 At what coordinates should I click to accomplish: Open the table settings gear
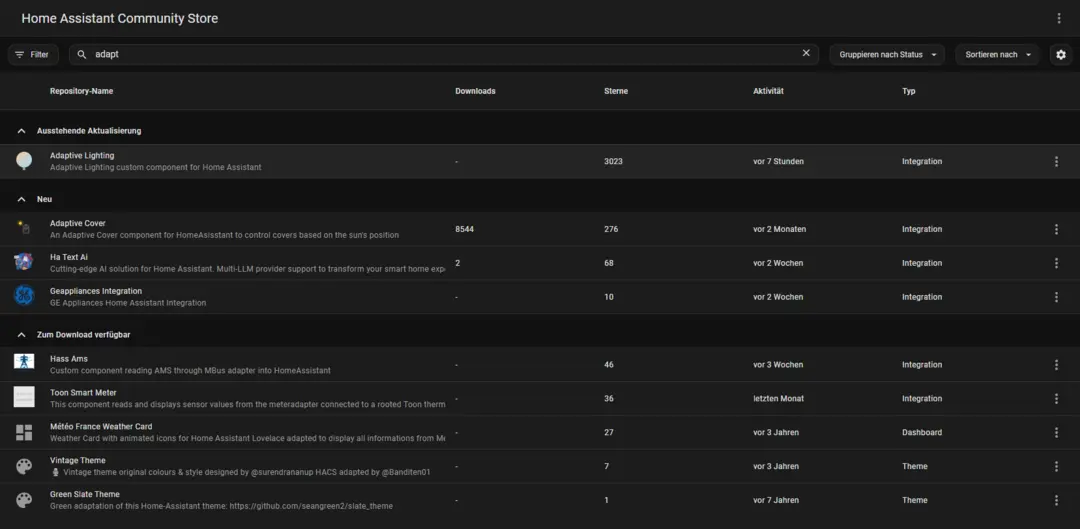pyautogui.click(x=1061, y=54)
